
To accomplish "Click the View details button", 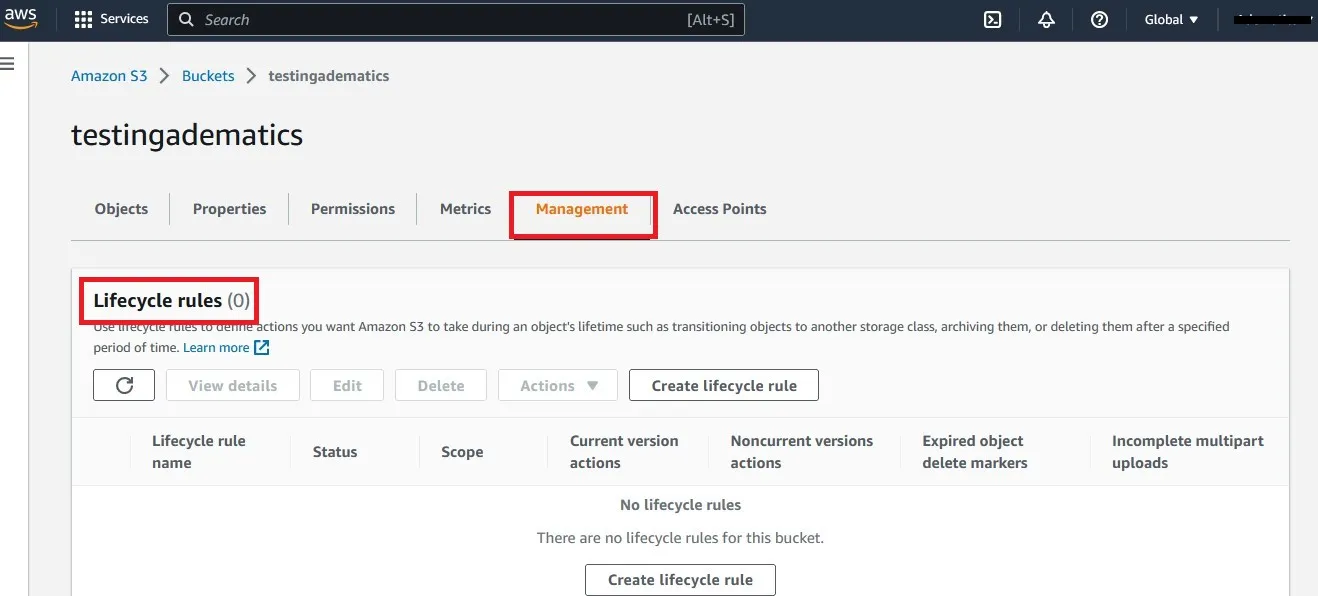I will click(x=232, y=385).
